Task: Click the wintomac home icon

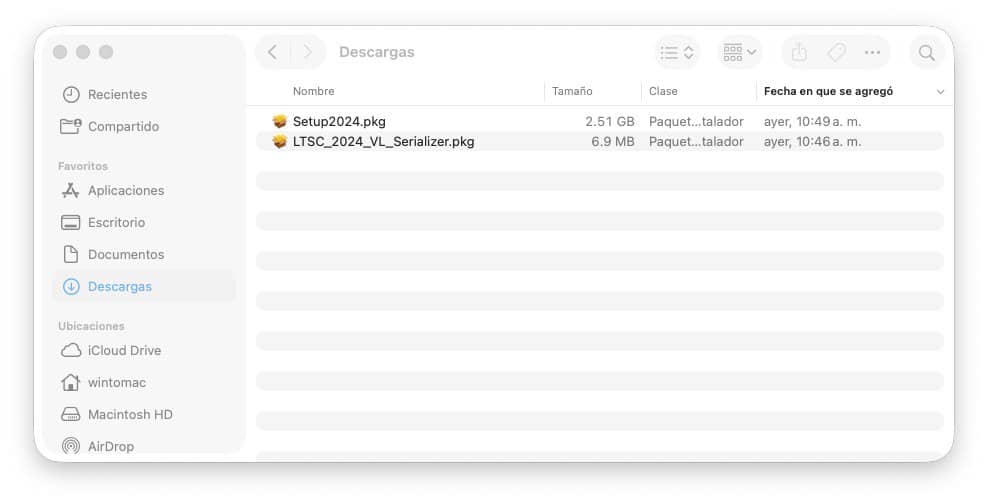Action: coord(71,382)
